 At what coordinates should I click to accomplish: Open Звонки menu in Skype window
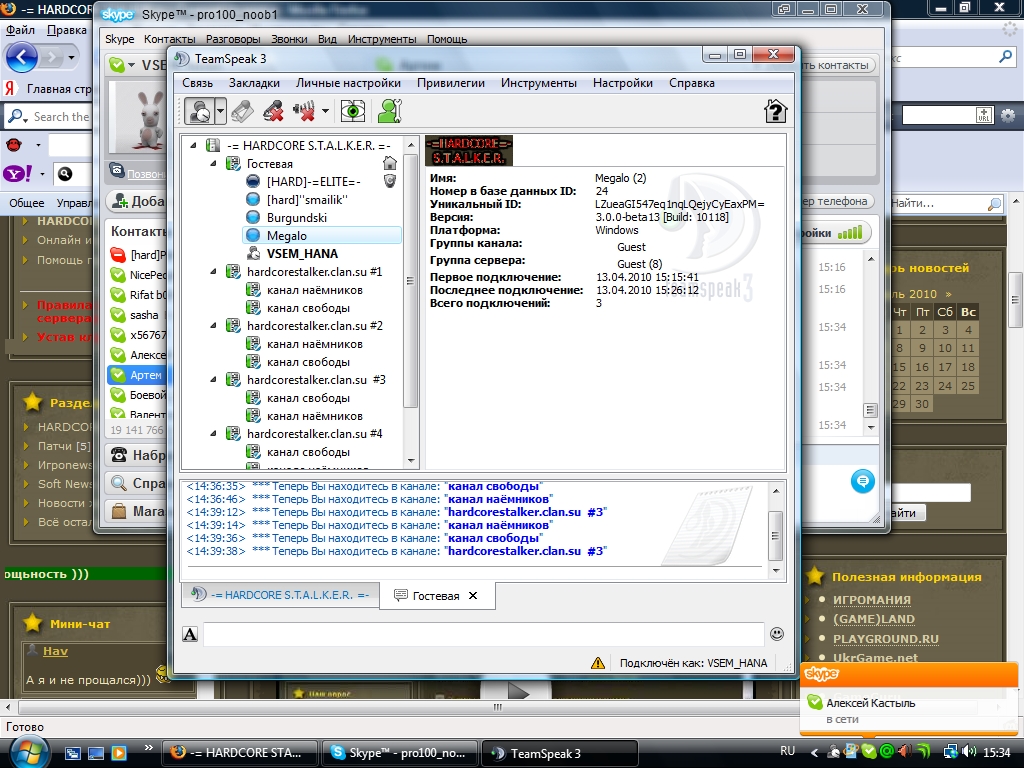point(289,39)
